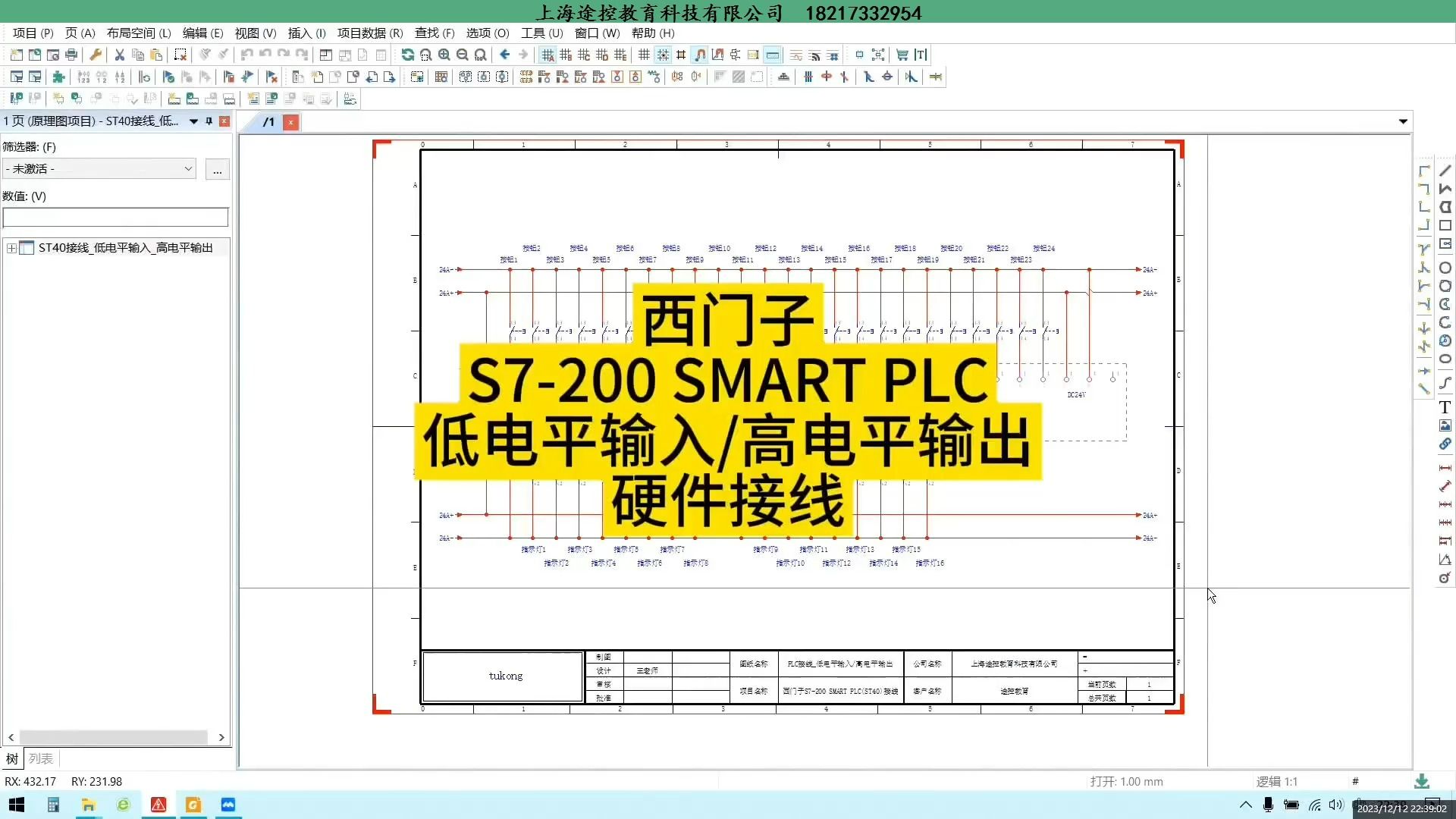Image resolution: width=1456 pixels, height=819 pixels.
Task: Toggle Grid C snap setting
Action: pos(584,55)
